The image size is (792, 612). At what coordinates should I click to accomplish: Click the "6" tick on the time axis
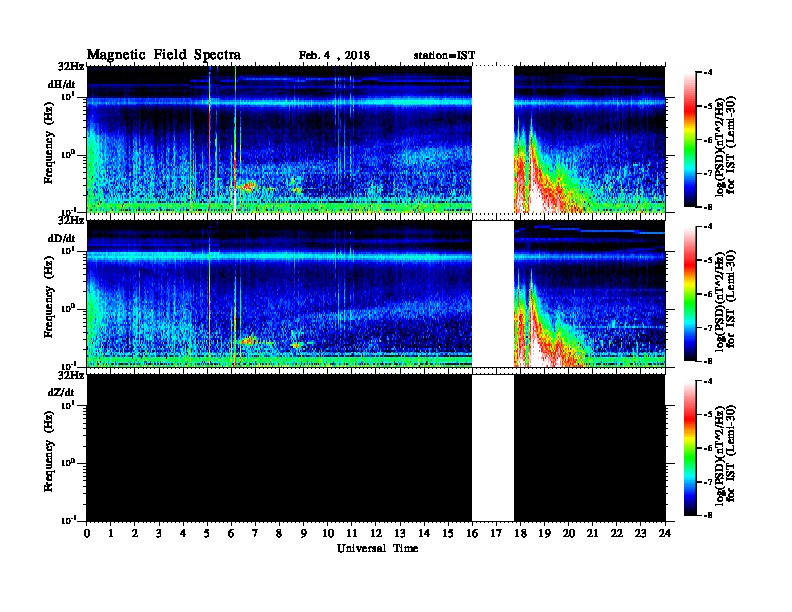tap(231, 533)
